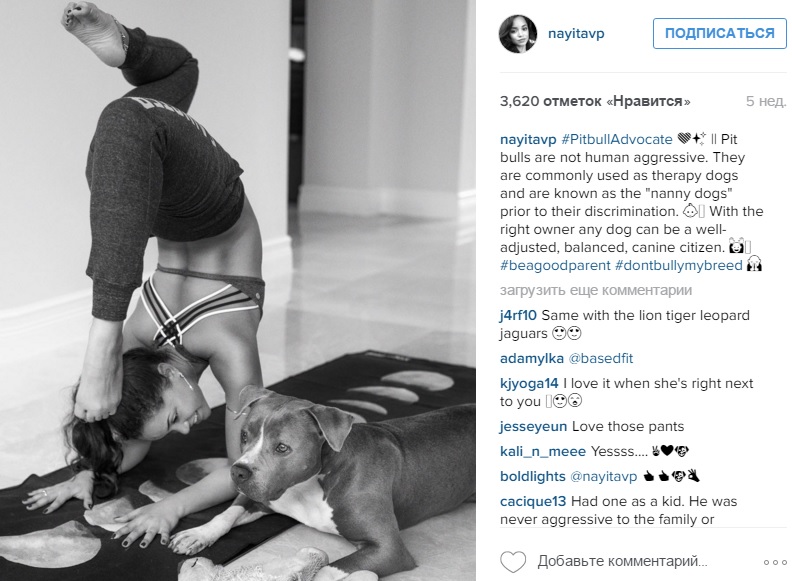Like the post with the heart icon

513,562
